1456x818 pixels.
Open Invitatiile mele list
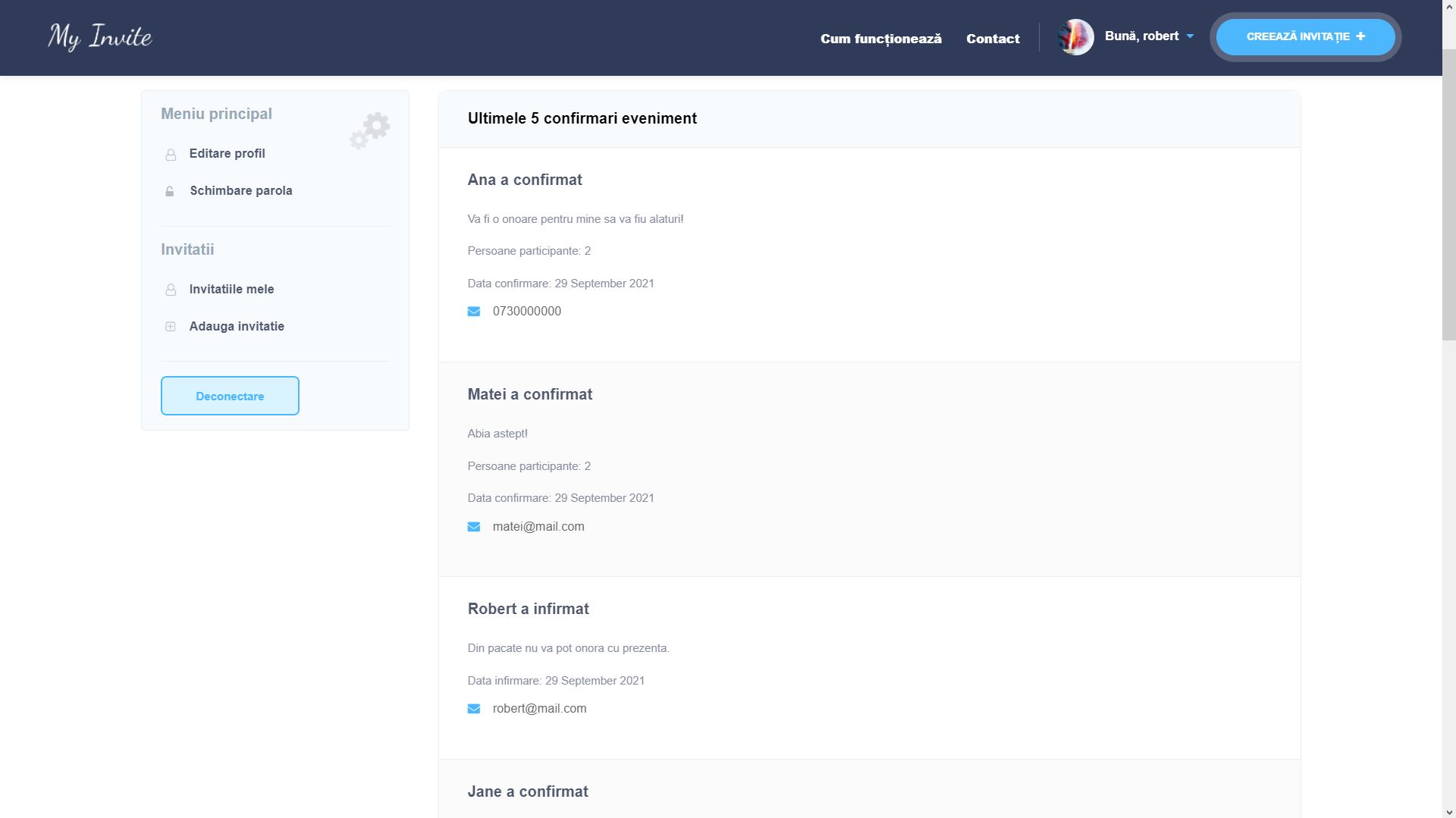click(231, 289)
